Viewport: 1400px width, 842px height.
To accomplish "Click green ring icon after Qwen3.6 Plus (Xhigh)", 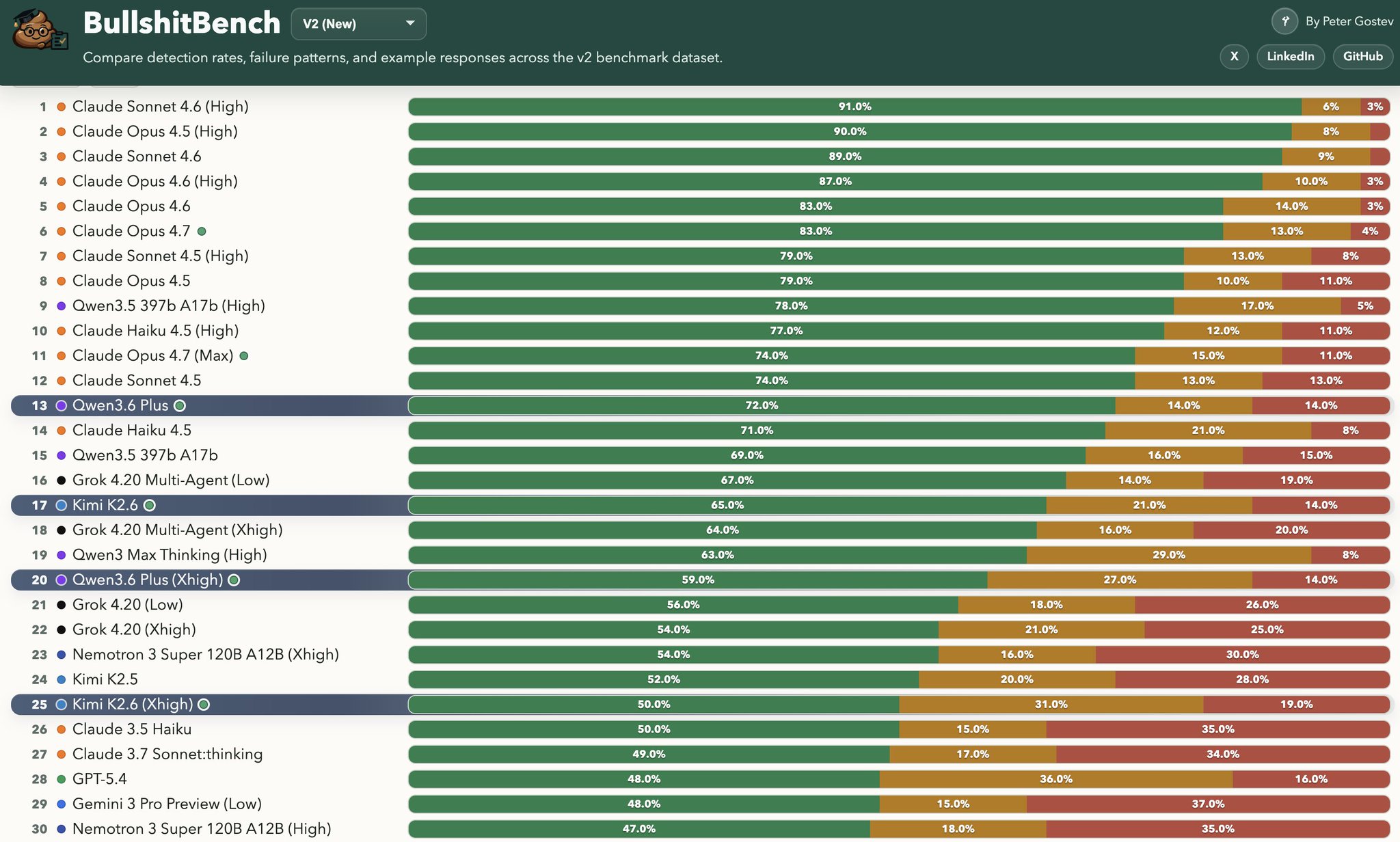I will tap(234, 580).
